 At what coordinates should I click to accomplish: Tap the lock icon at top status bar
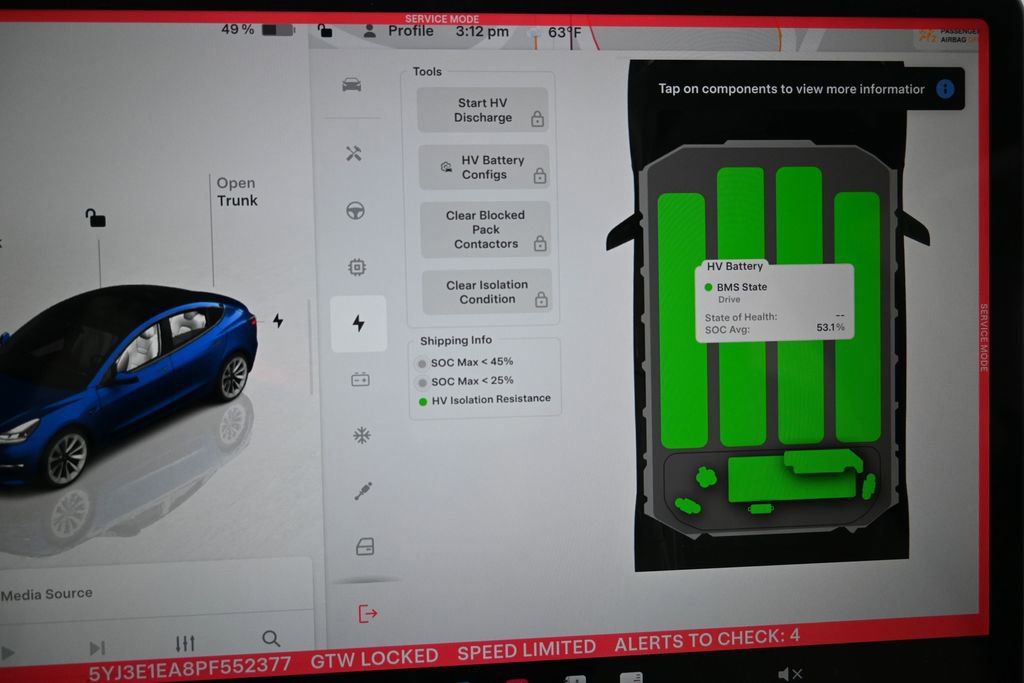tap(325, 30)
